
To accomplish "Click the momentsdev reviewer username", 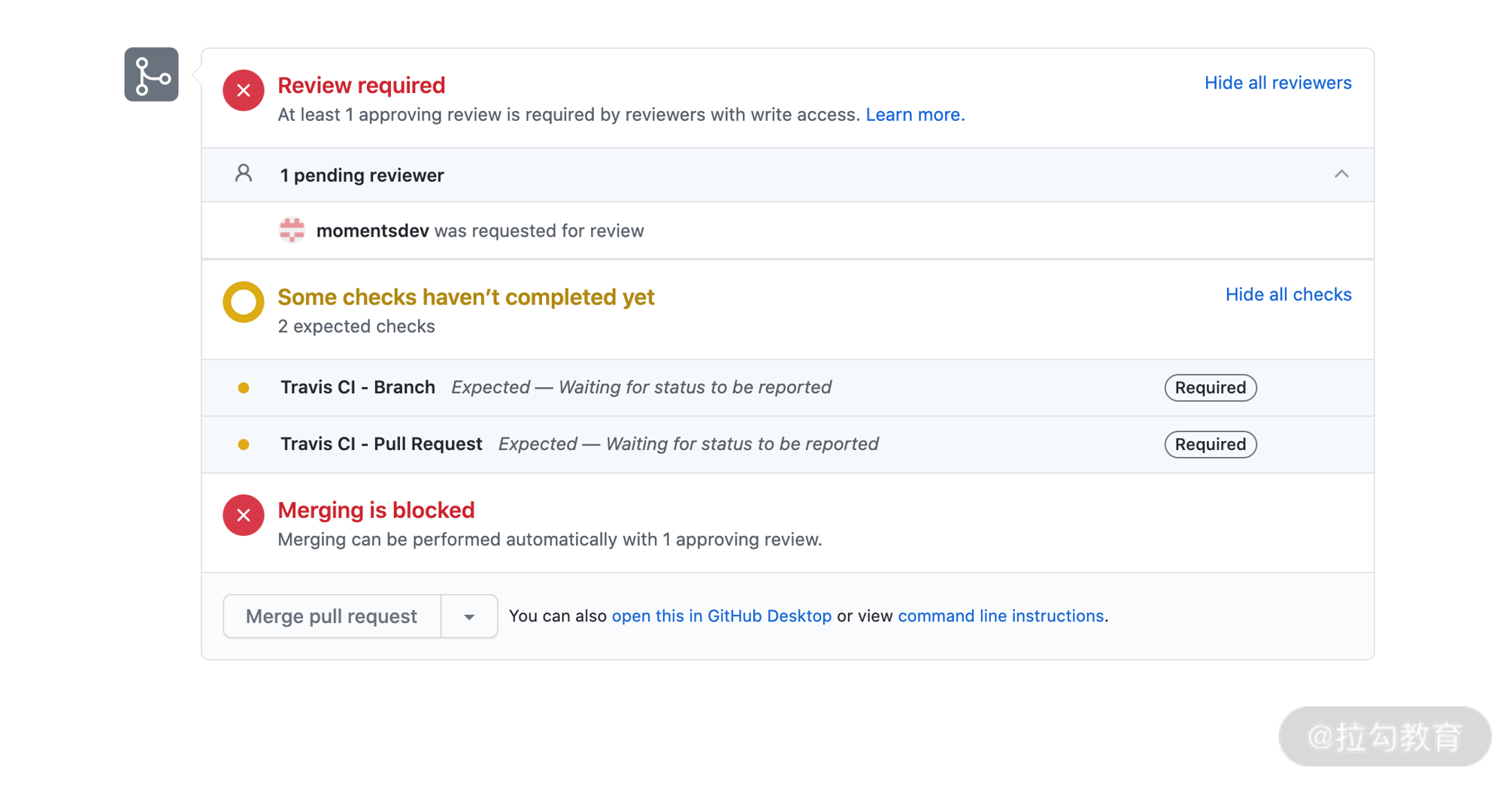I will (x=372, y=231).
